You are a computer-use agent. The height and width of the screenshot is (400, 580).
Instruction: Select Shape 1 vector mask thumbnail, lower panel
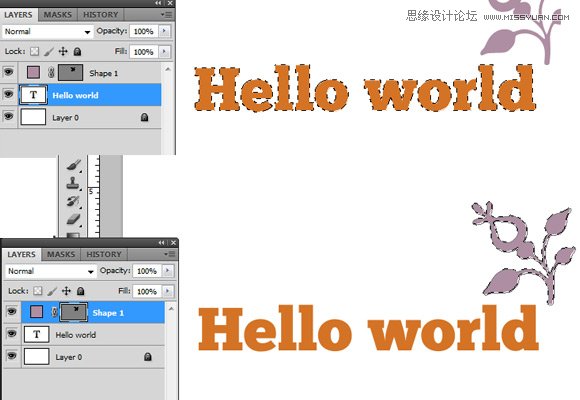click(74, 312)
